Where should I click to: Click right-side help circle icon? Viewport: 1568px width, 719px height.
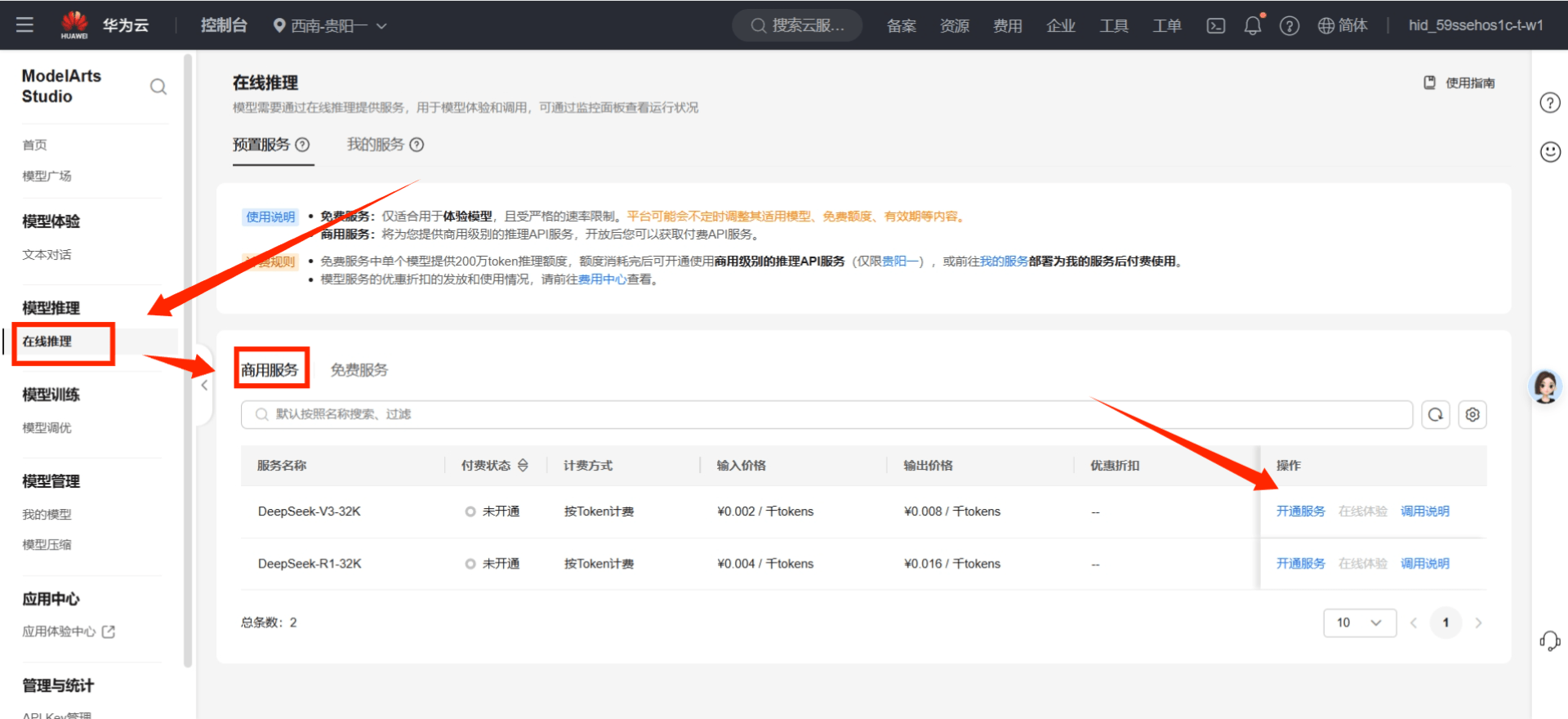click(x=1550, y=102)
